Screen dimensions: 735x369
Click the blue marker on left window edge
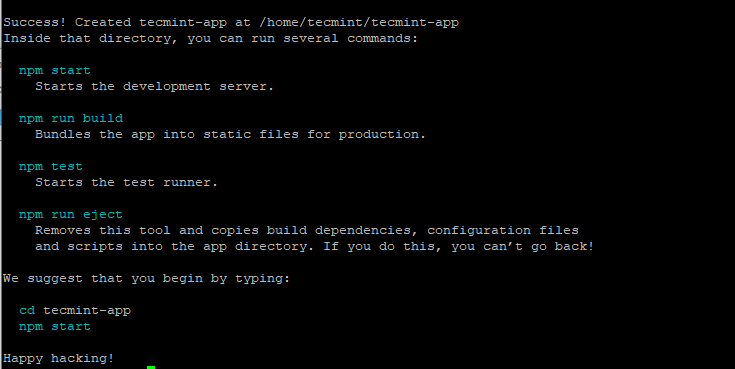coord(1,117)
